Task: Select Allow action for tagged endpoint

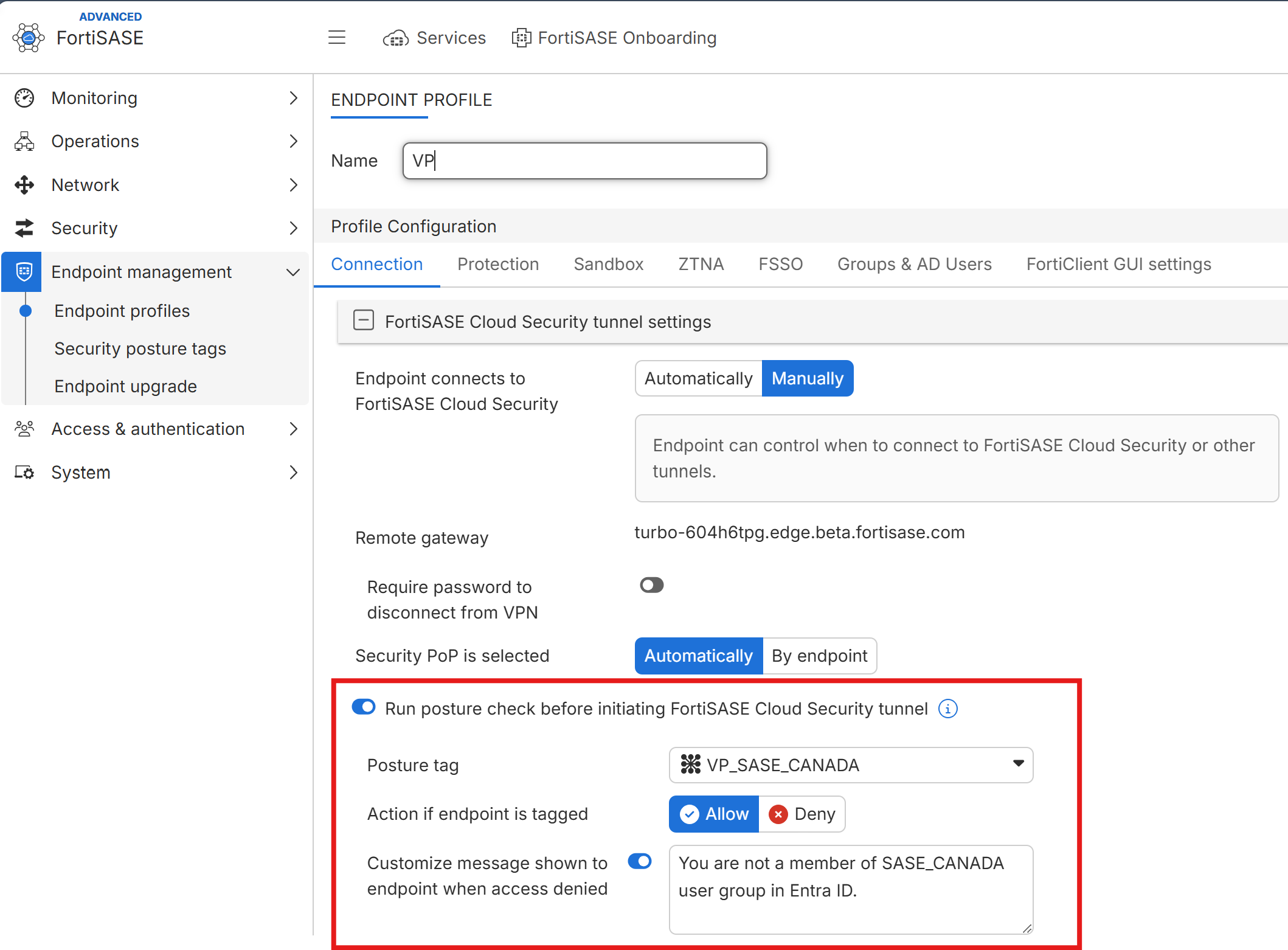Action: click(x=714, y=814)
